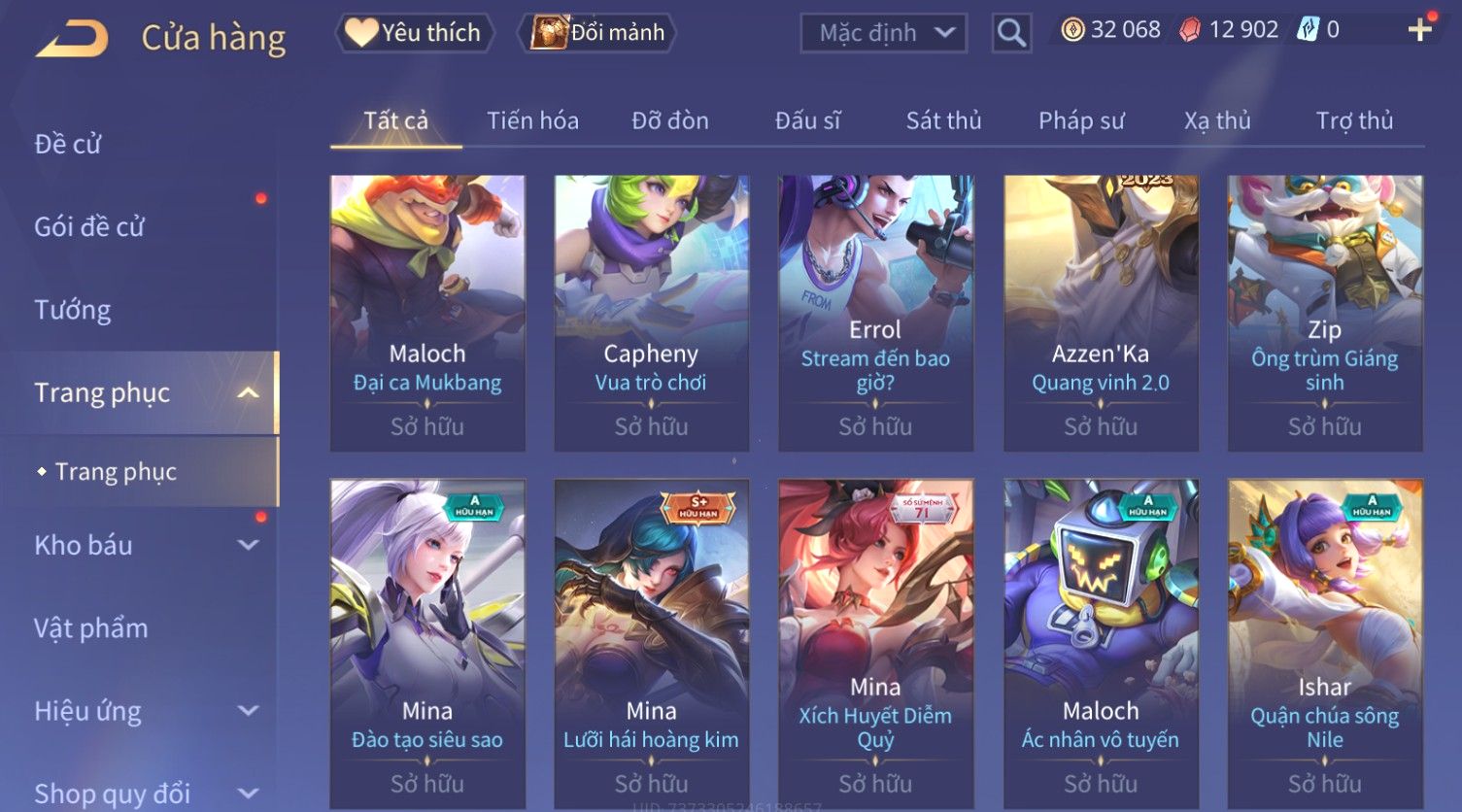Select the Pháp sư tab
The image size is (1462, 812).
tap(1081, 120)
